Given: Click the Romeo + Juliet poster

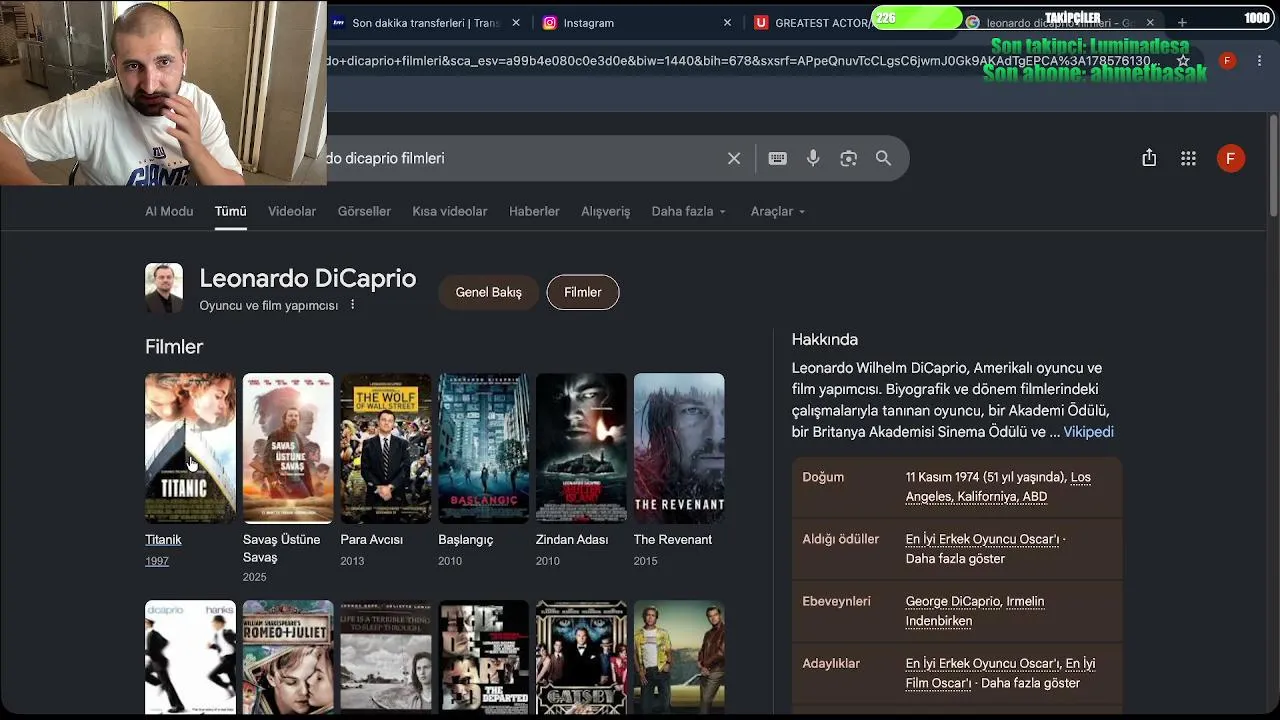Looking at the screenshot, I should [x=288, y=657].
